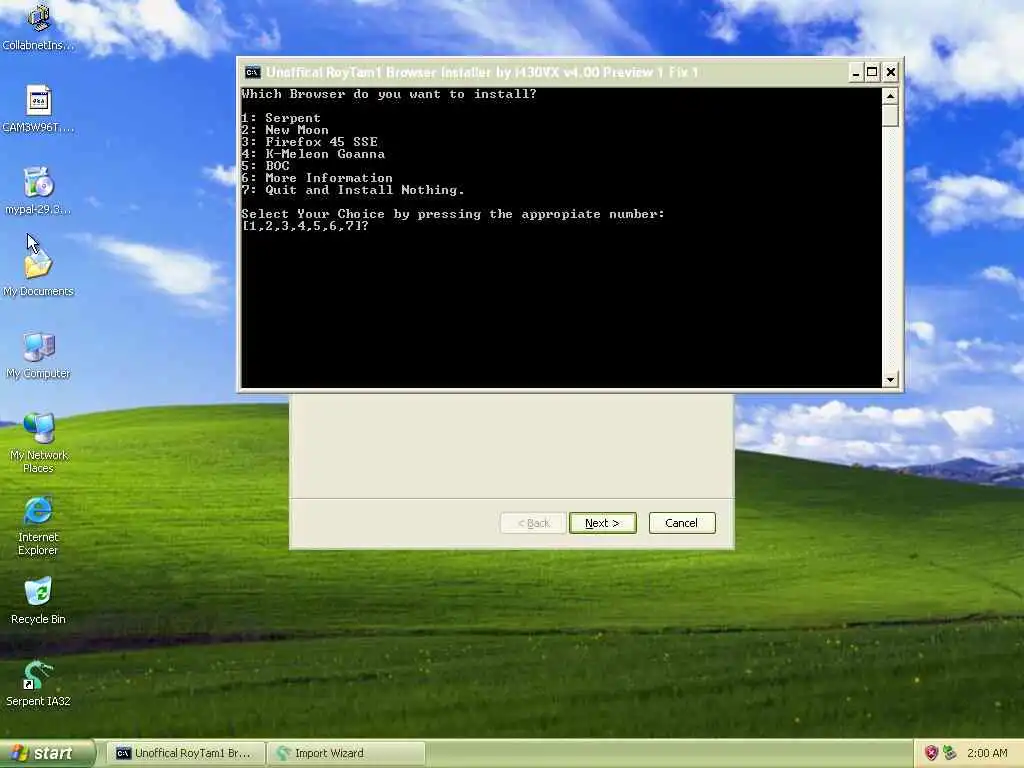
Task: Click 'Select Your Choice by pressing' line
Action: point(453,214)
